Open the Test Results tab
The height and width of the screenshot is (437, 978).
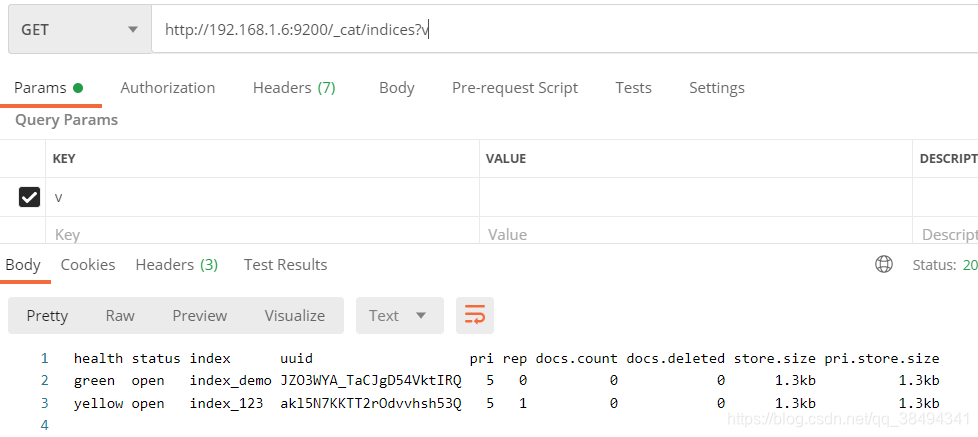(x=286, y=265)
